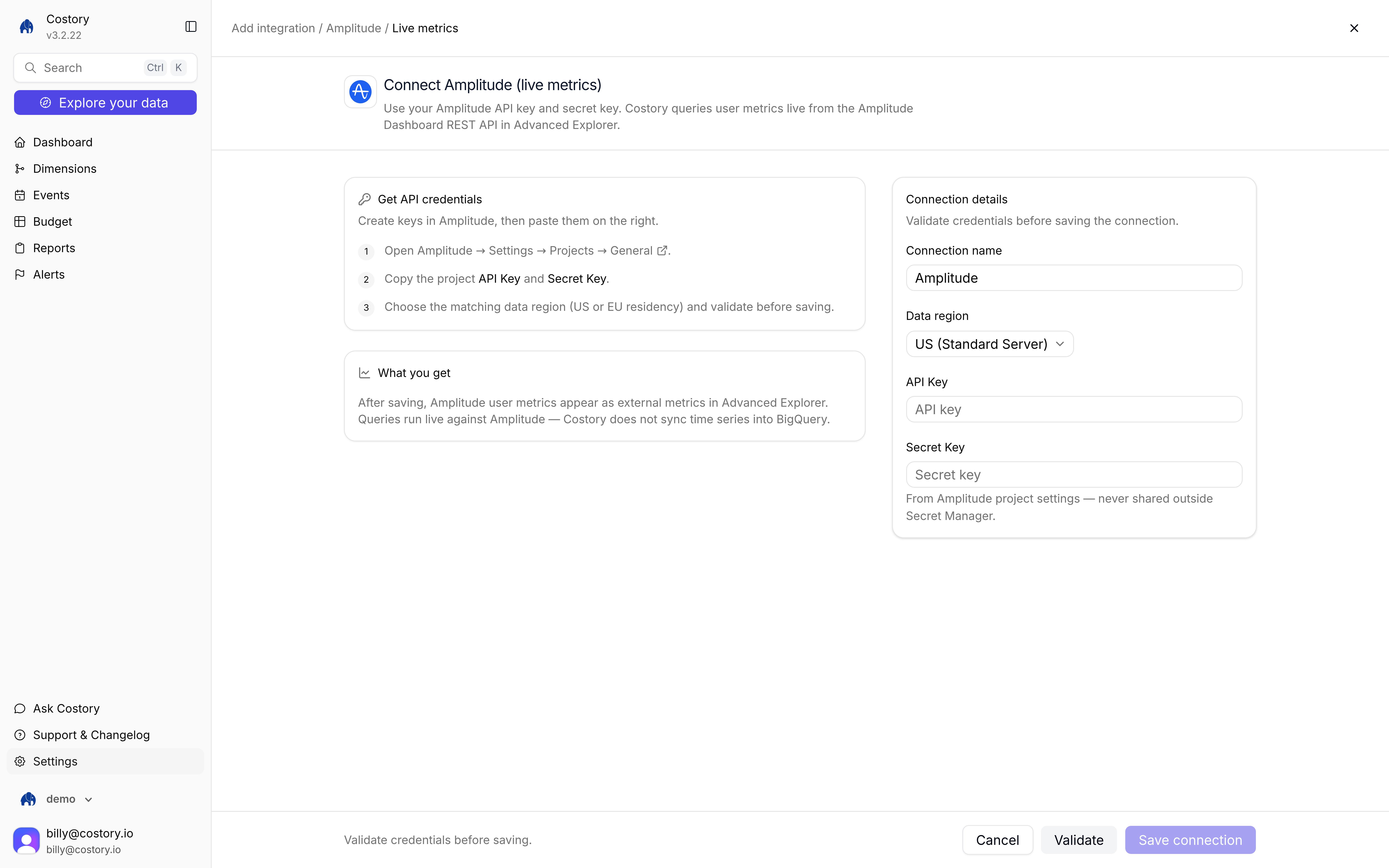
Task: Click the billy@costory.io user avatar
Action: pos(26,841)
